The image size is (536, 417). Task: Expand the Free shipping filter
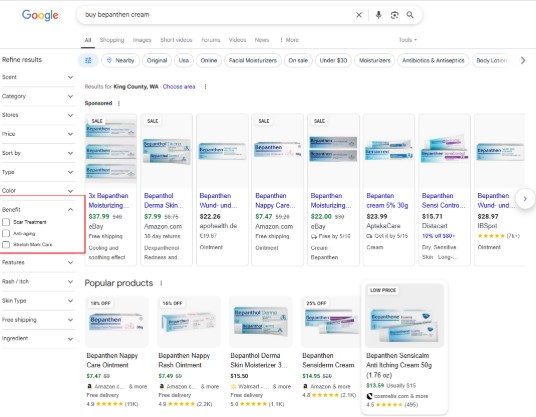tap(38, 320)
